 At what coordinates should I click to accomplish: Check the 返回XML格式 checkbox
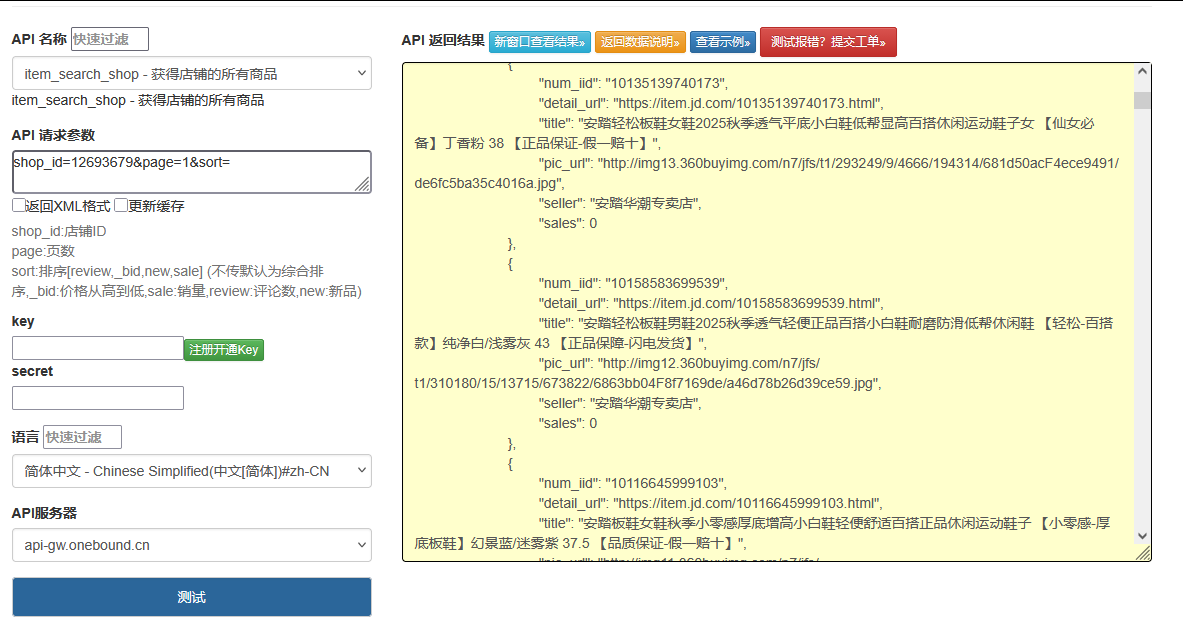(x=19, y=205)
